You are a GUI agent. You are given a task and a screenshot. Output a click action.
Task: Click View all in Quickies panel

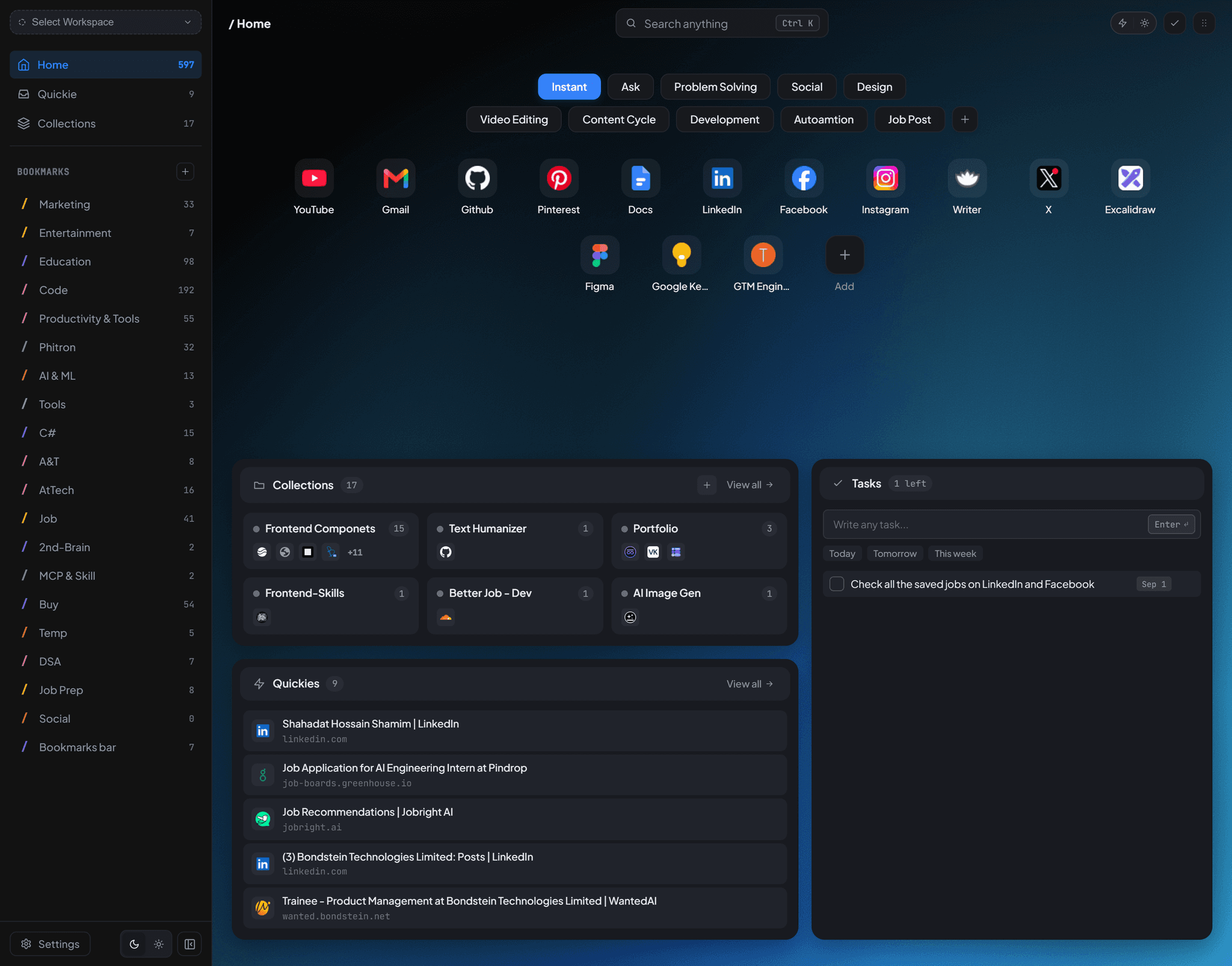(x=750, y=684)
